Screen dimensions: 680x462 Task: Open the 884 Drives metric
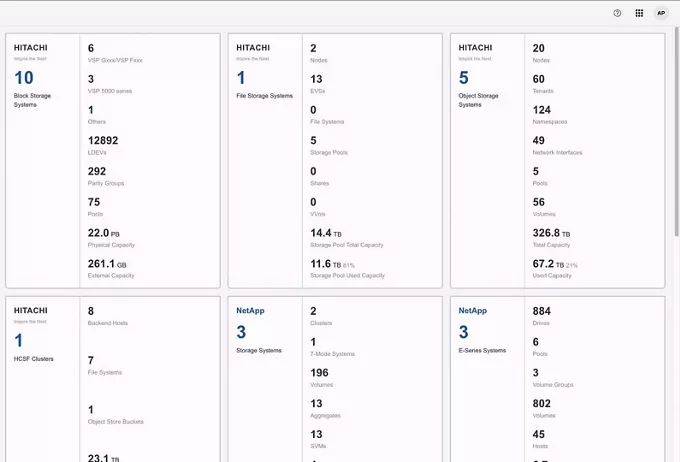[x=542, y=316]
